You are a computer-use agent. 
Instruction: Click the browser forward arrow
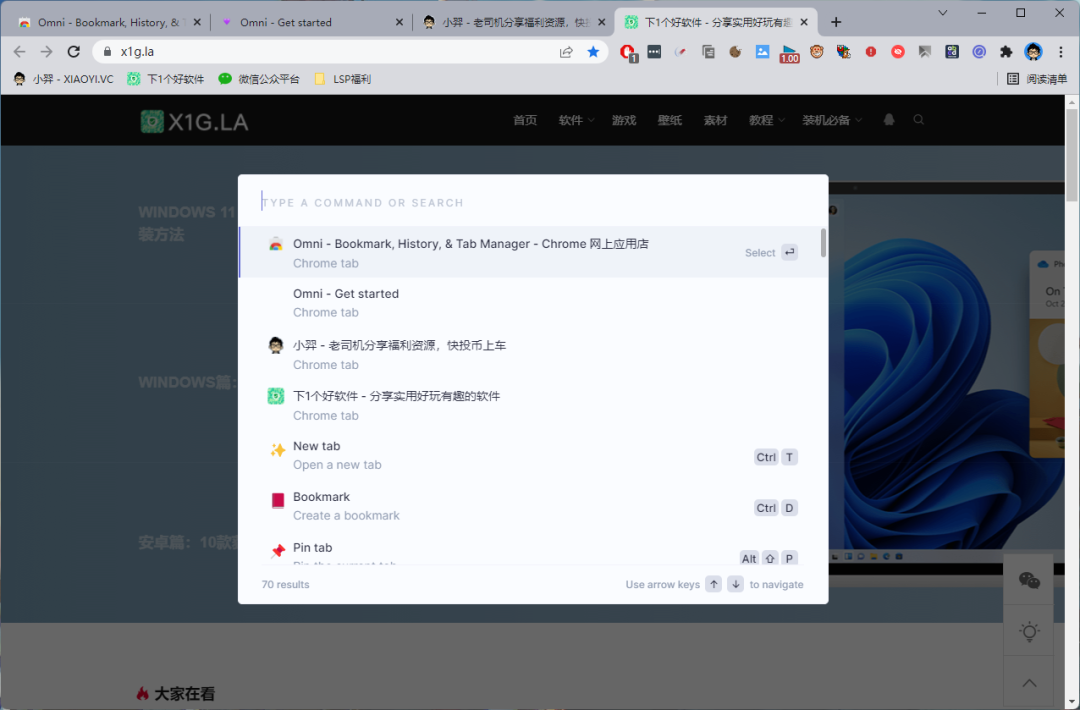(x=46, y=52)
